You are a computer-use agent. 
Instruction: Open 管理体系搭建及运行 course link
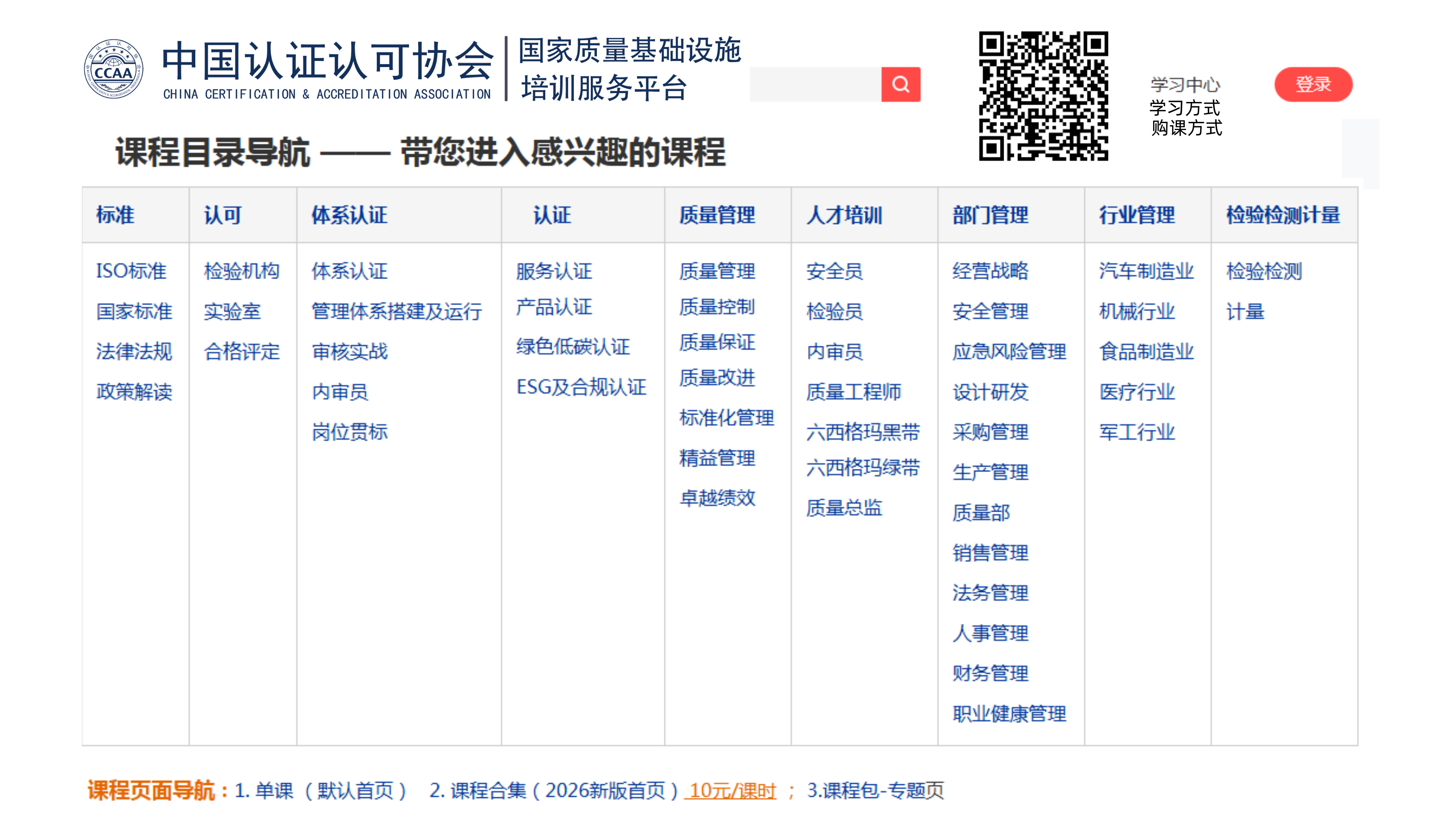[397, 311]
